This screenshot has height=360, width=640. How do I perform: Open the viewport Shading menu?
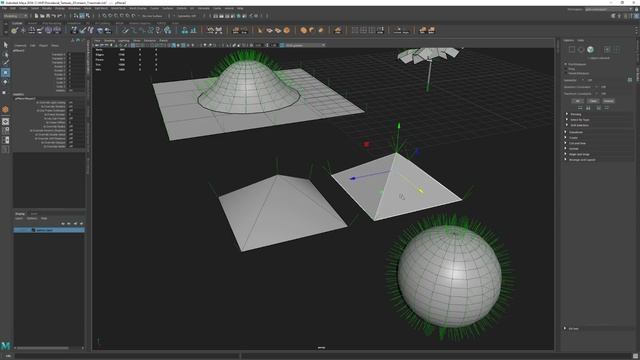coord(109,40)
